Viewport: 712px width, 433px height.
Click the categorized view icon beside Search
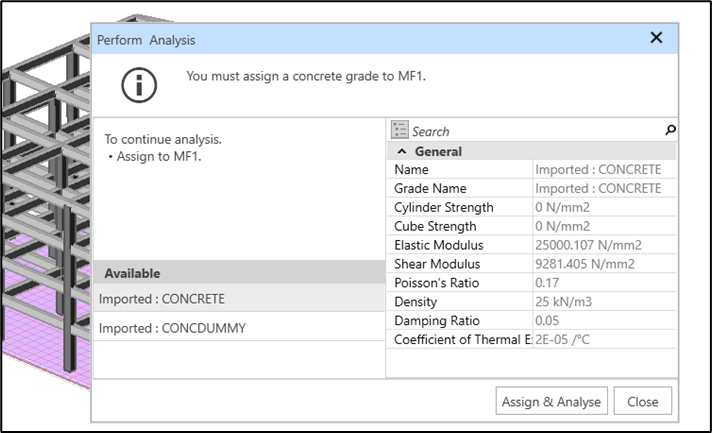[x=400, y=130]
